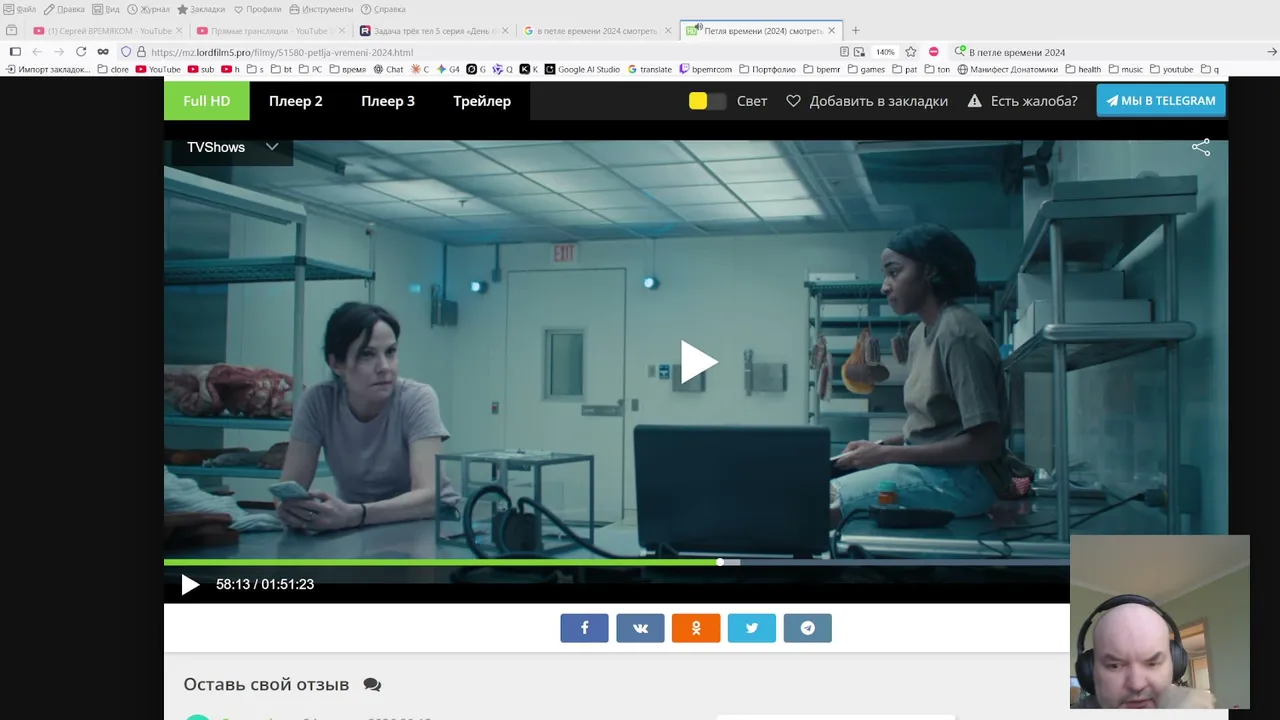This screenshot has height=720, width=1280.
Task: Click the large play button on video
Action: click(x=698, y=361)
